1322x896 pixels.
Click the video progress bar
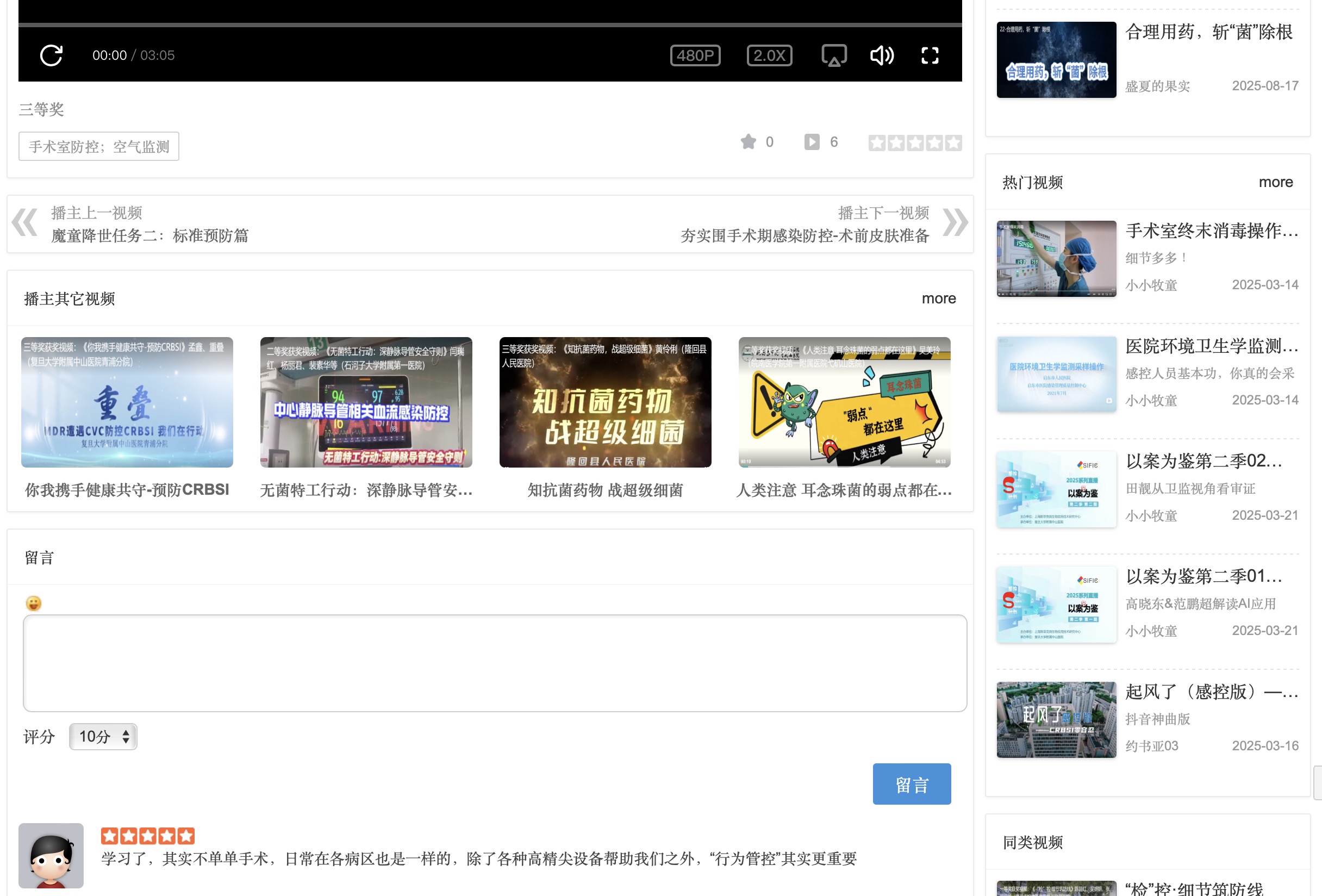(489, 25)
